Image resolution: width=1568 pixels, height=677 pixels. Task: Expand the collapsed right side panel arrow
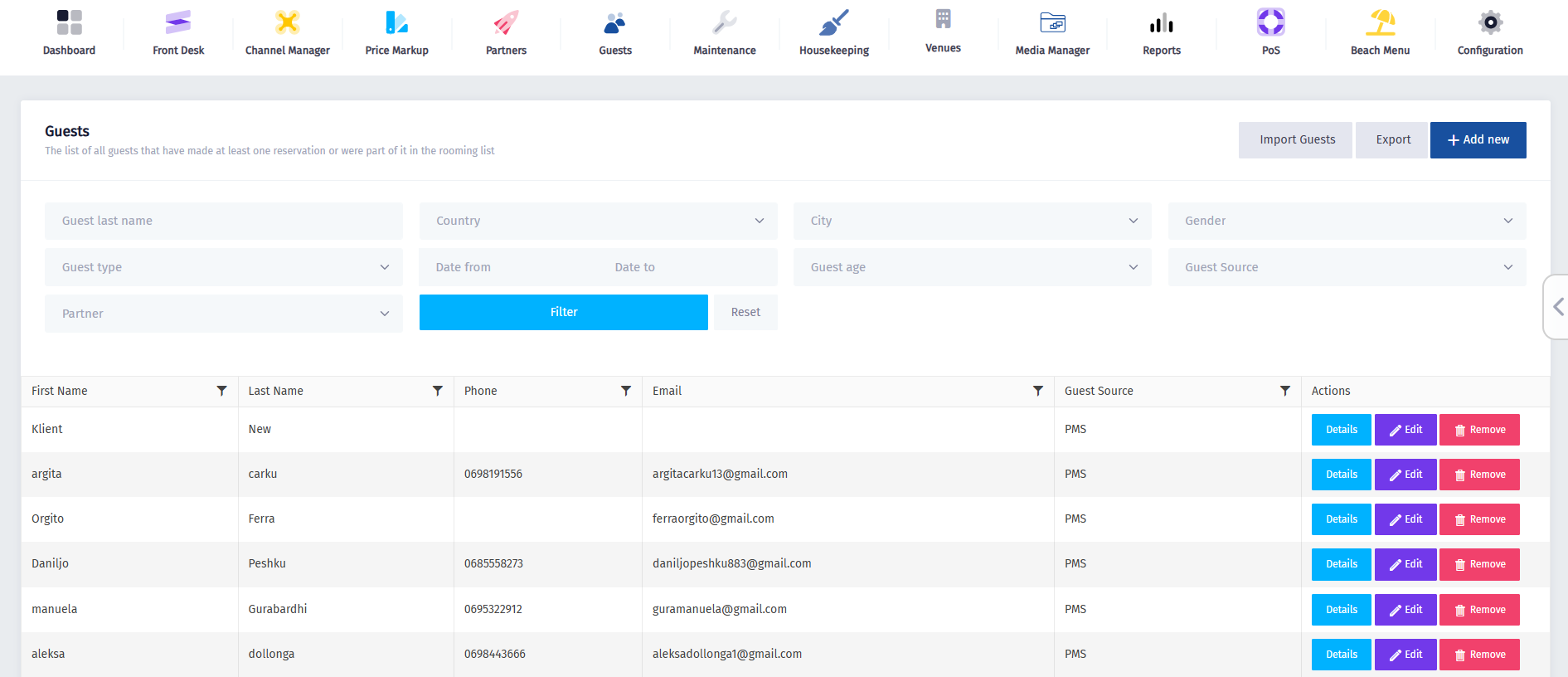coord(1558,307)
